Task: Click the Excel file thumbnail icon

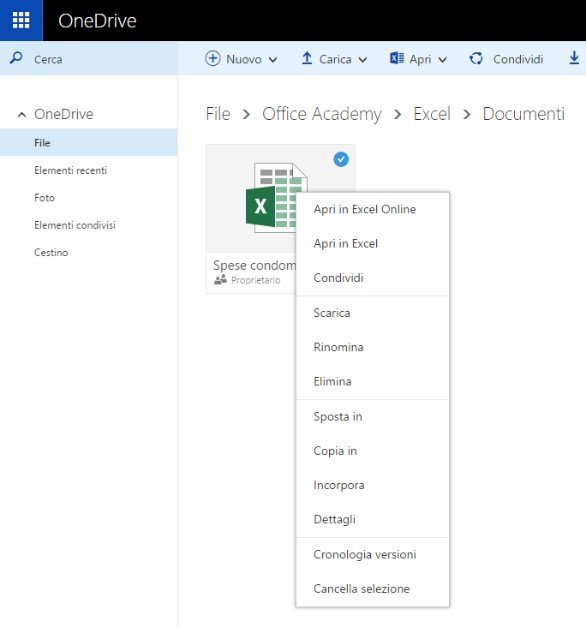Action: coord(272,198)
